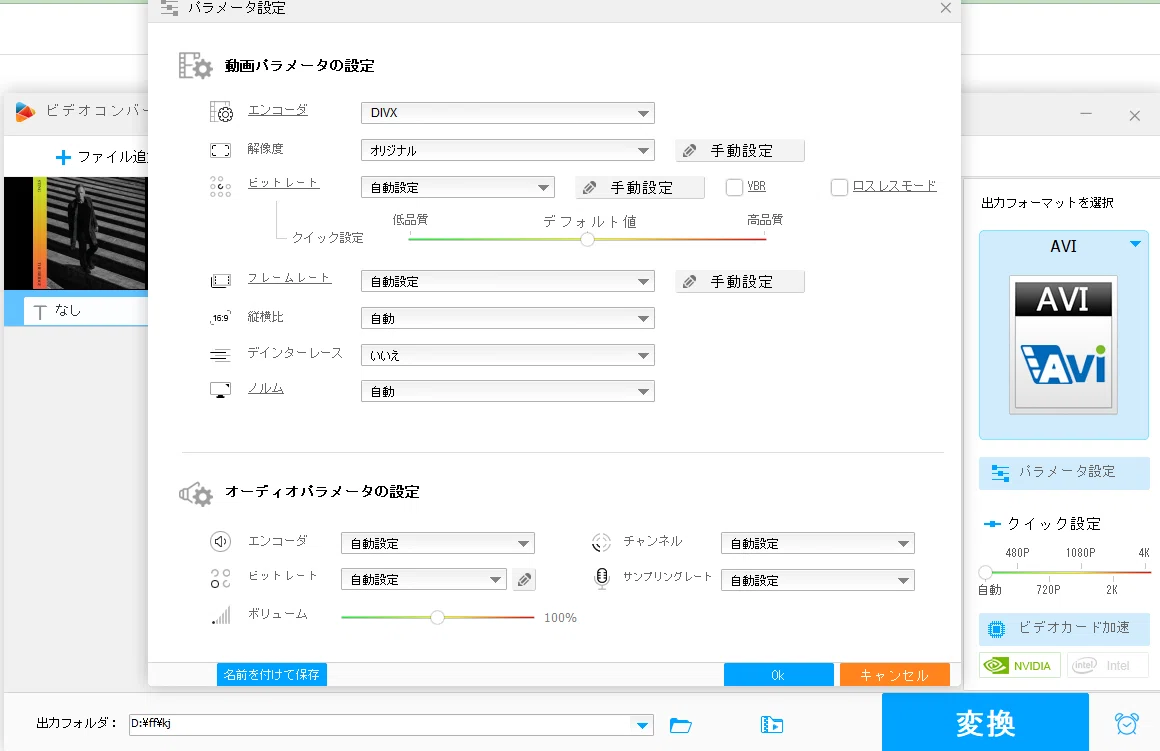The width and height of the screenshot is (1160, 751).
Task: Click the 16:9 aspect ratio icon
Action: click(220, 317)
